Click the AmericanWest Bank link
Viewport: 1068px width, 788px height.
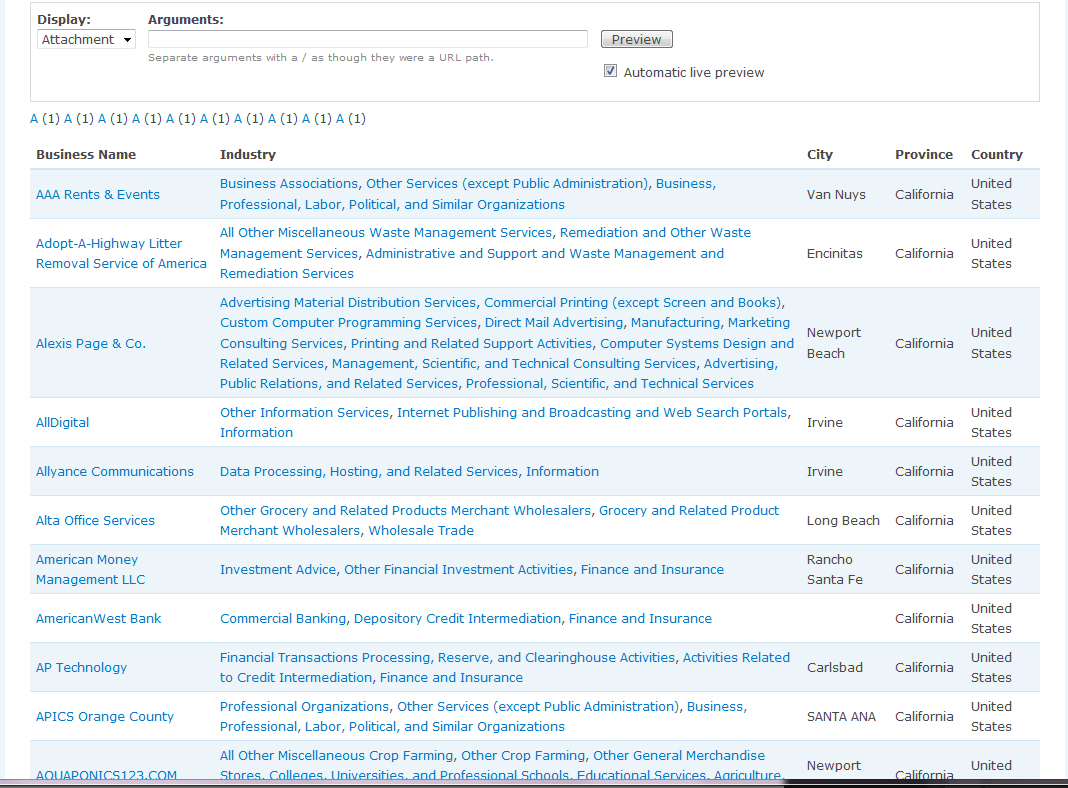click(x=98, y=619)
